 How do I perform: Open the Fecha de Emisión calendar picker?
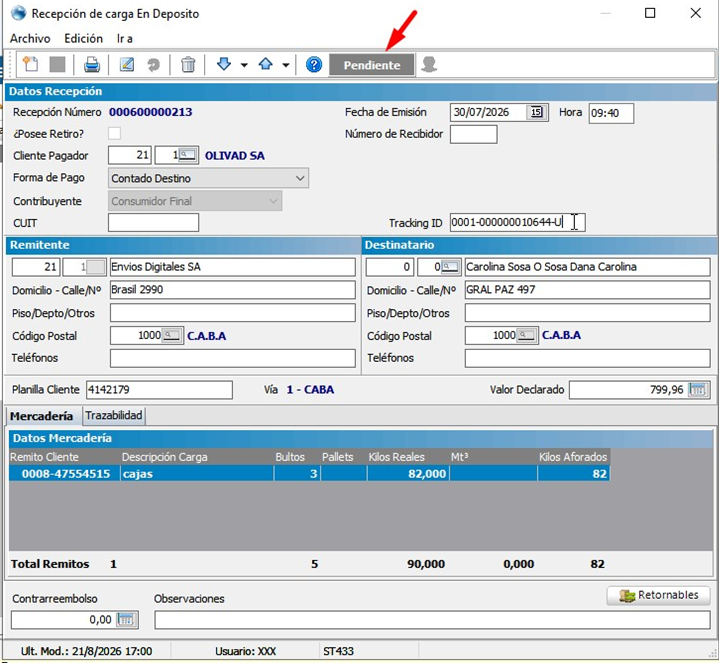tap(536, 112)
